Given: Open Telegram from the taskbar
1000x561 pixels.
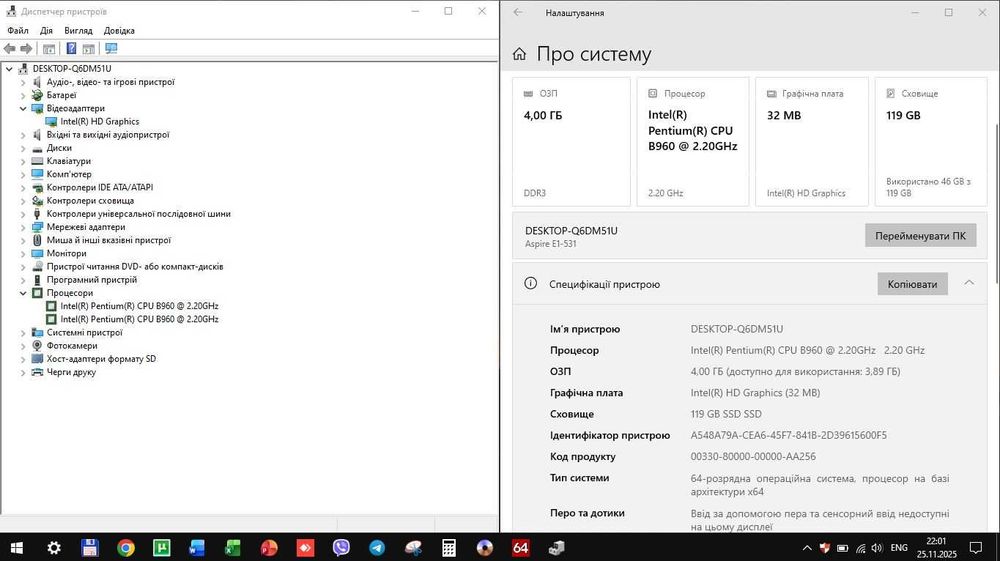Looking at the screenshot, I should point(377,548).
